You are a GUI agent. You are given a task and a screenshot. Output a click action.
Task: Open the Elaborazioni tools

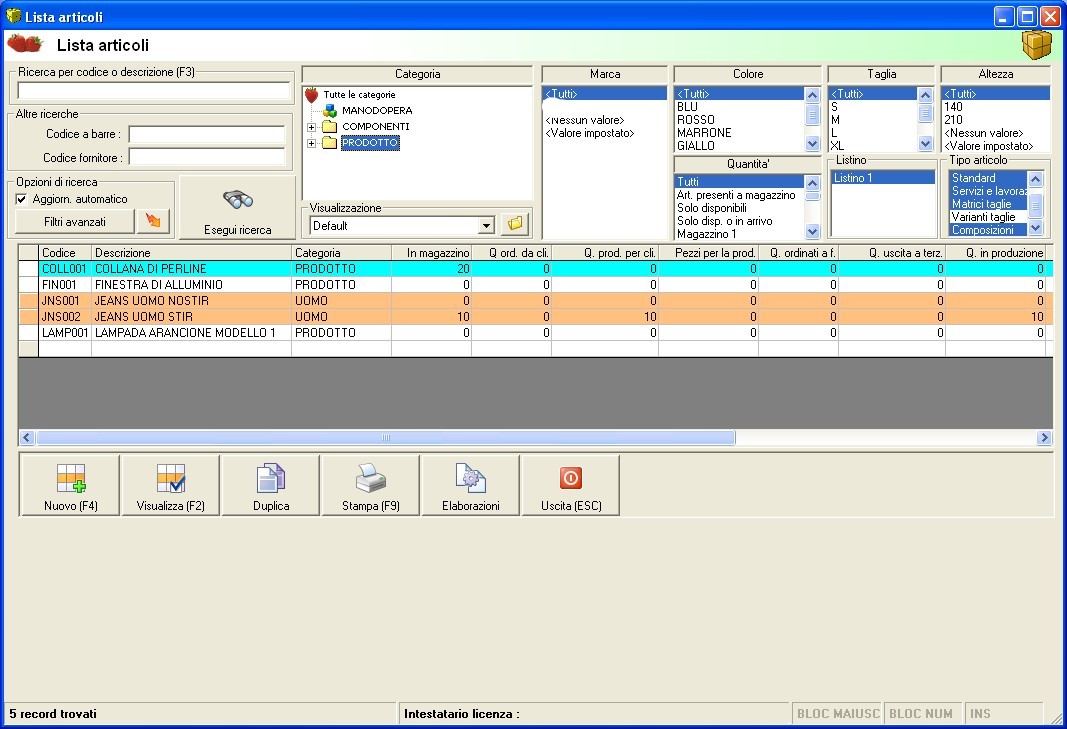tap(470, 486)
